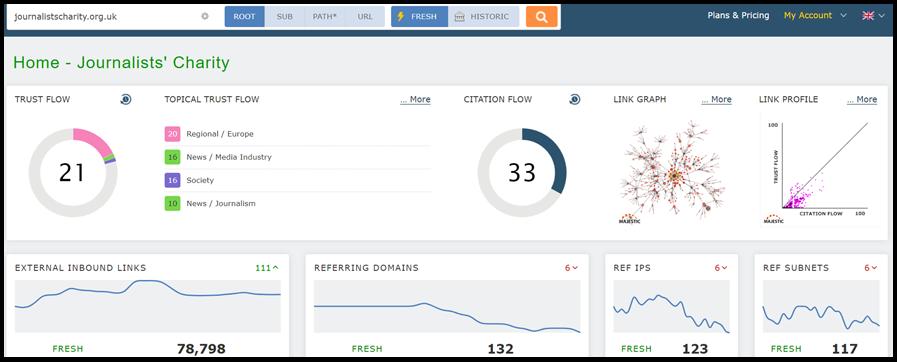897x362 pixels.
Task: Click Referring Domains trend chart
Action: tap(447, 306)
